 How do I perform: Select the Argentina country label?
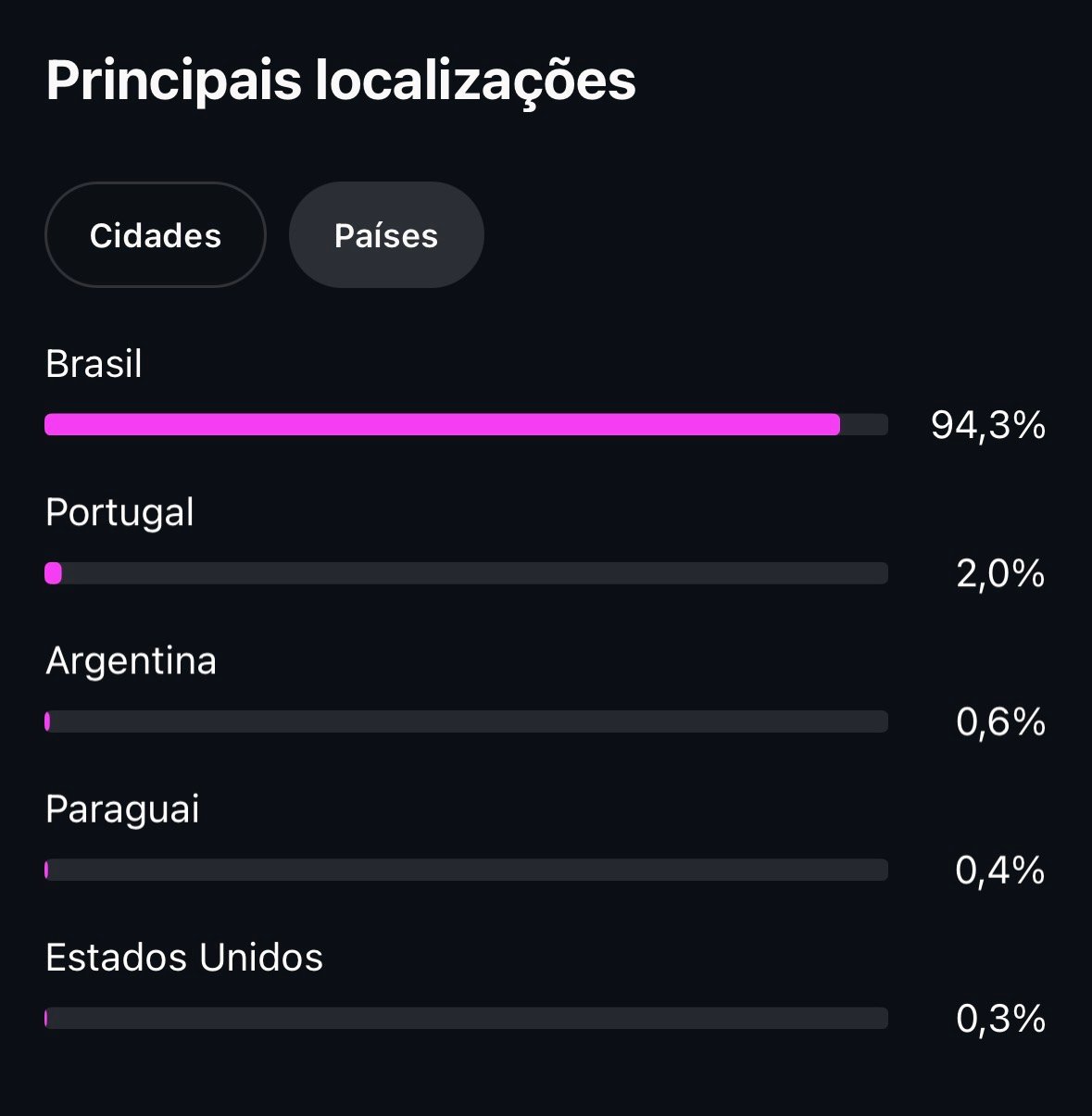click(131, 661)
